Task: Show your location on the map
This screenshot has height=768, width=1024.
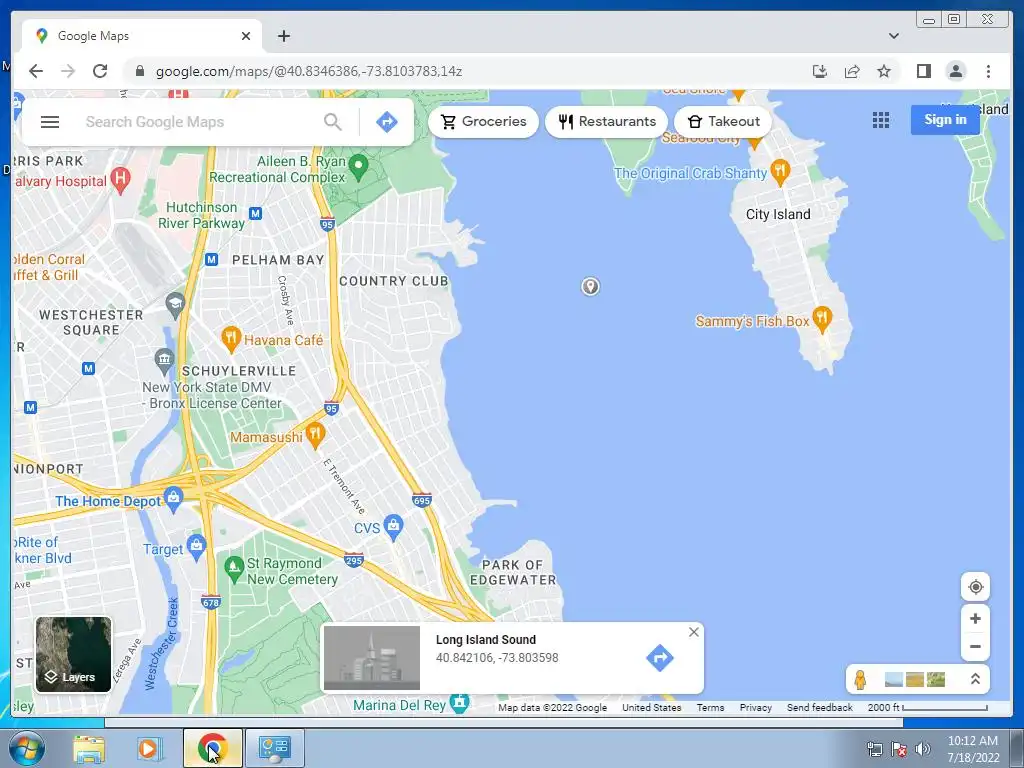Action: tap(975, 586)
